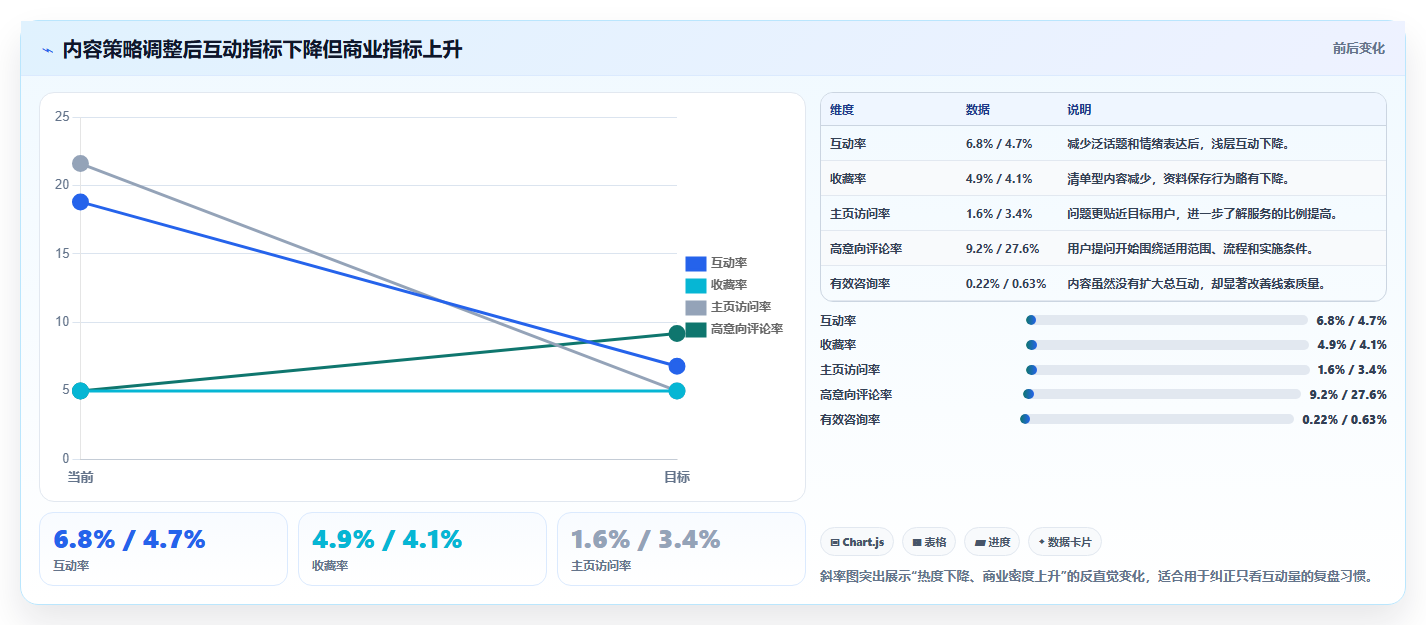The width and height of the screenshot is (1426, 625).
Task: Click description starting 内容虽然没有扩大总互动
Action: (1196, 284)
